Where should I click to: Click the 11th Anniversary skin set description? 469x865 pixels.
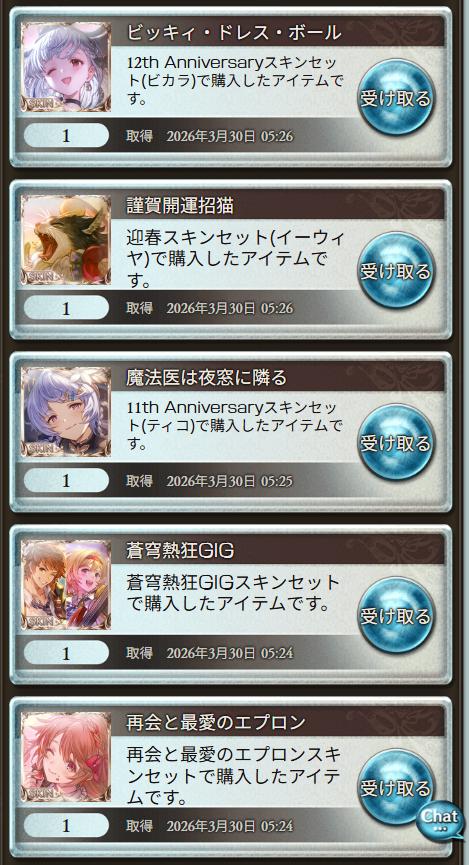coord(236,425)
